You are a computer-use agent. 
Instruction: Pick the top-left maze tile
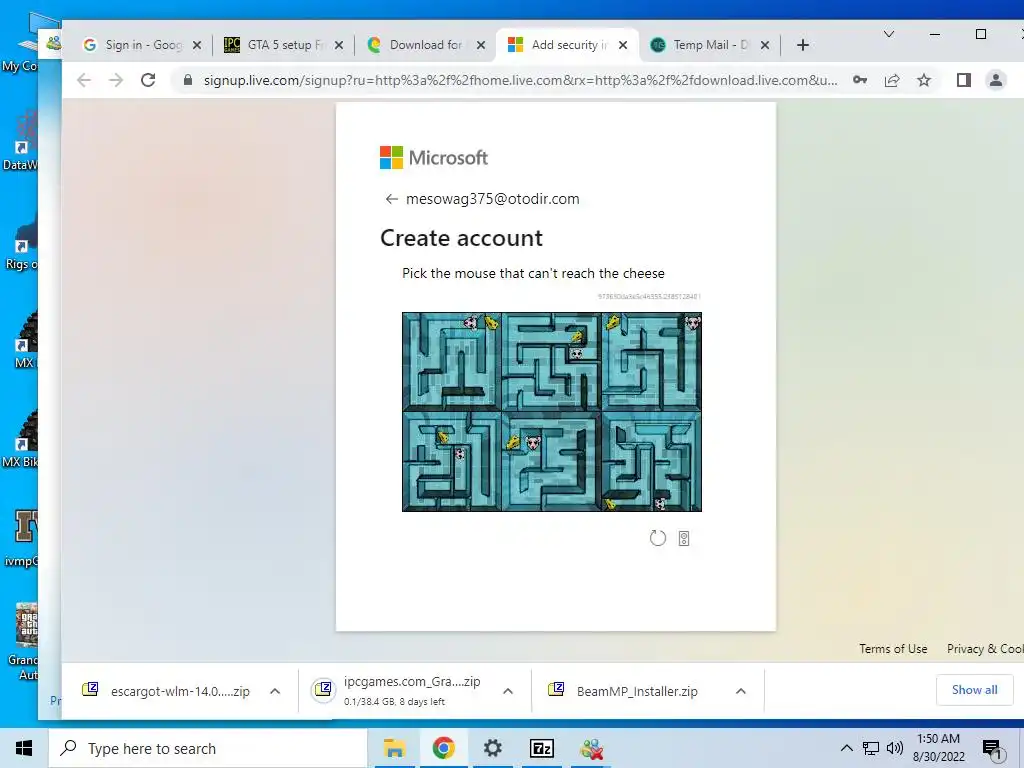coord(452,362)
